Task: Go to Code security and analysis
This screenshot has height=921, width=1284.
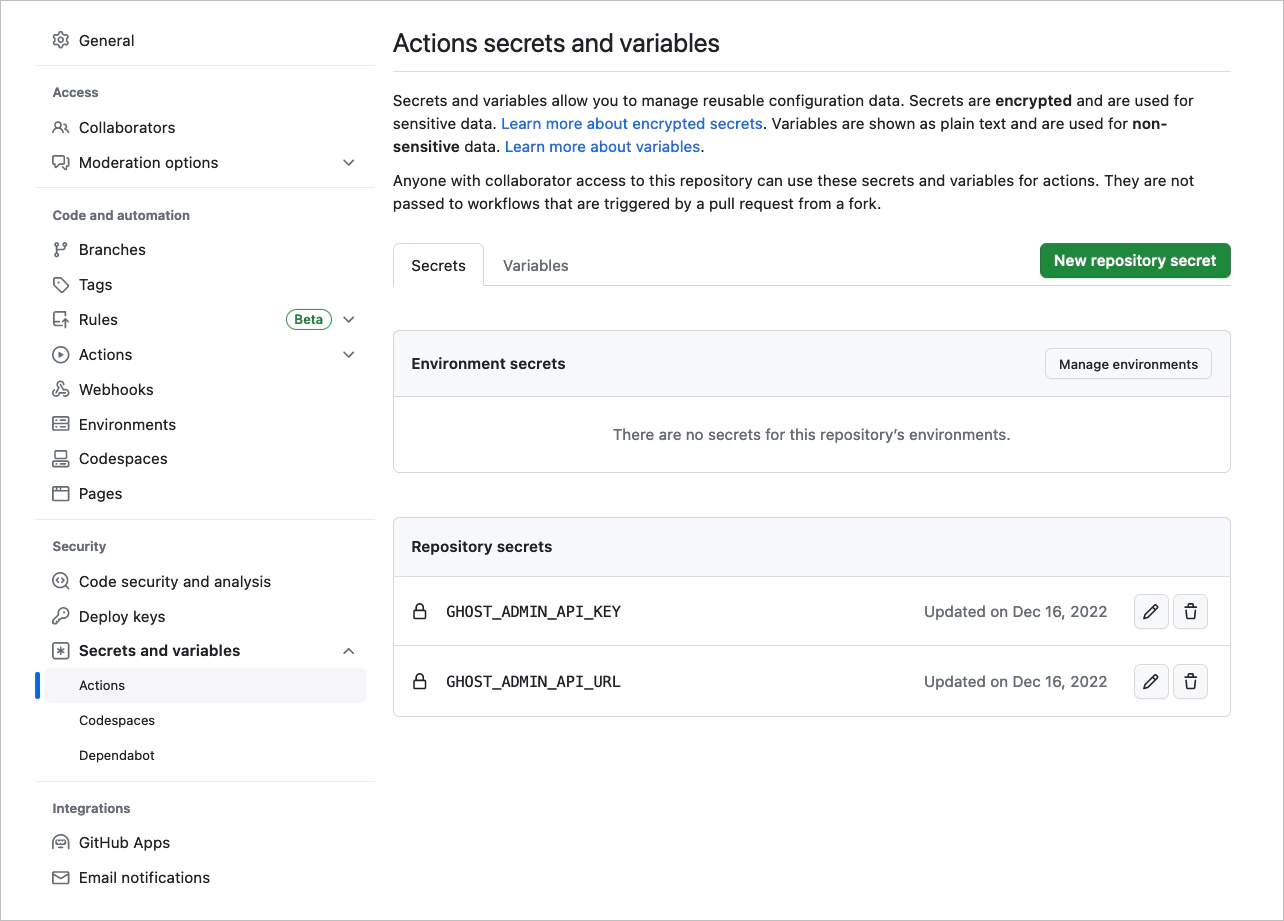Action: point(174,582)
